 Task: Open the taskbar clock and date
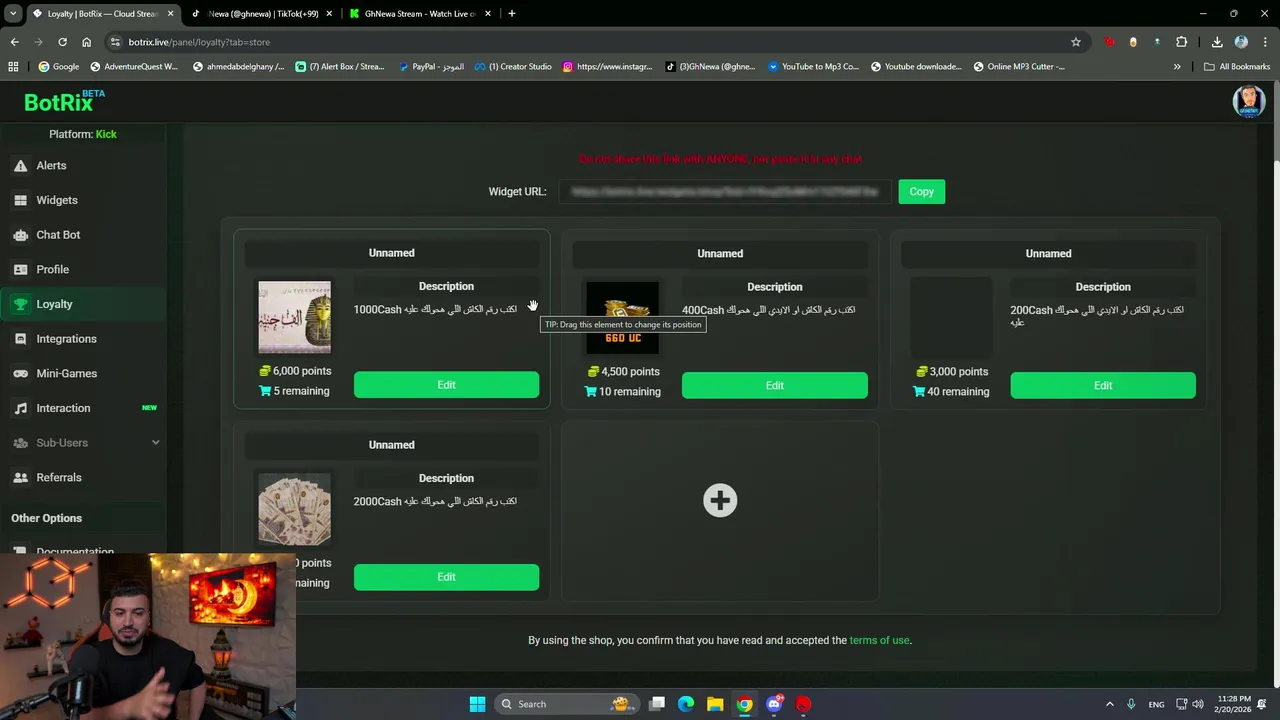click(1234, 704)
